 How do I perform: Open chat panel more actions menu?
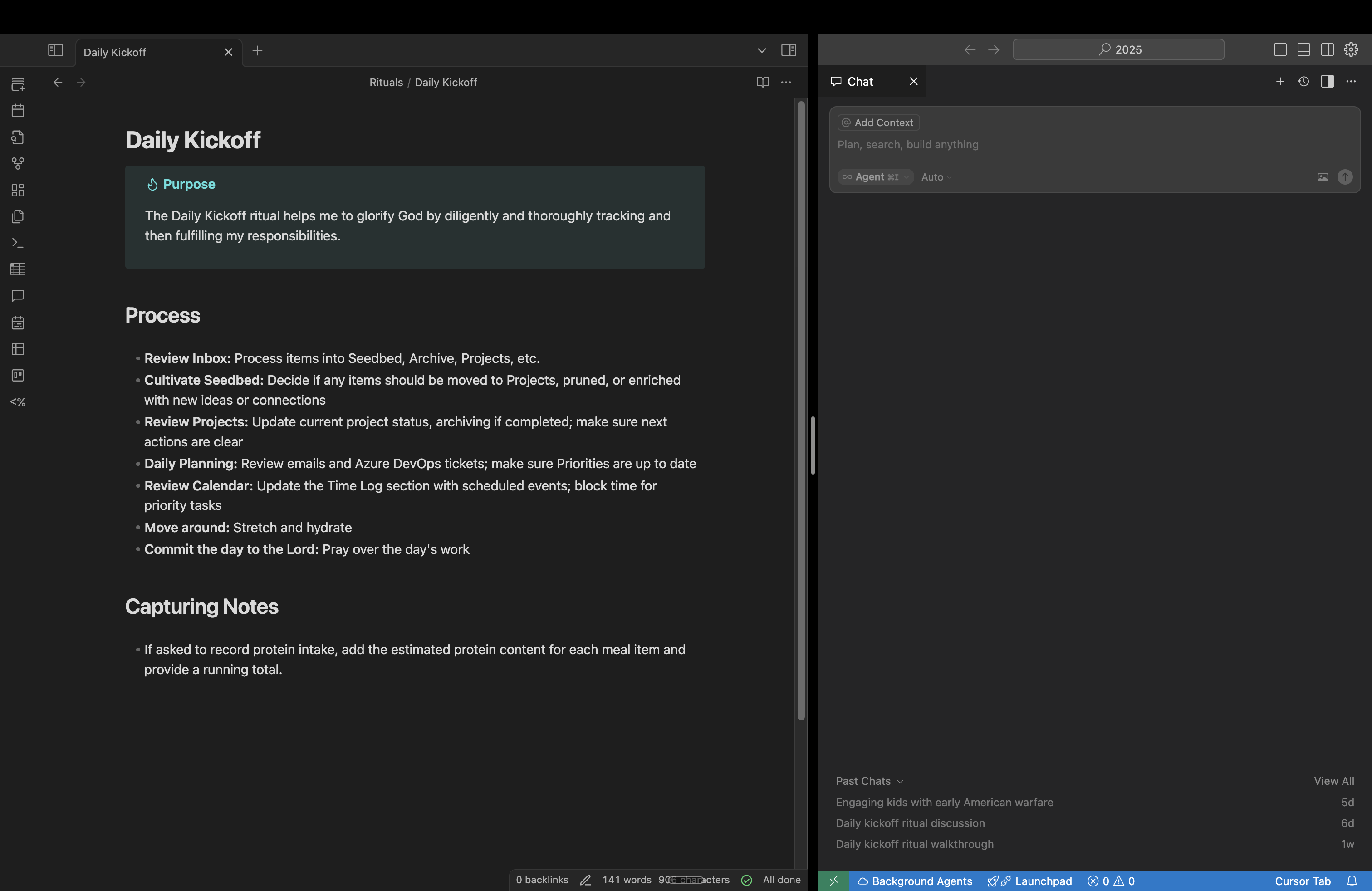1351,81
